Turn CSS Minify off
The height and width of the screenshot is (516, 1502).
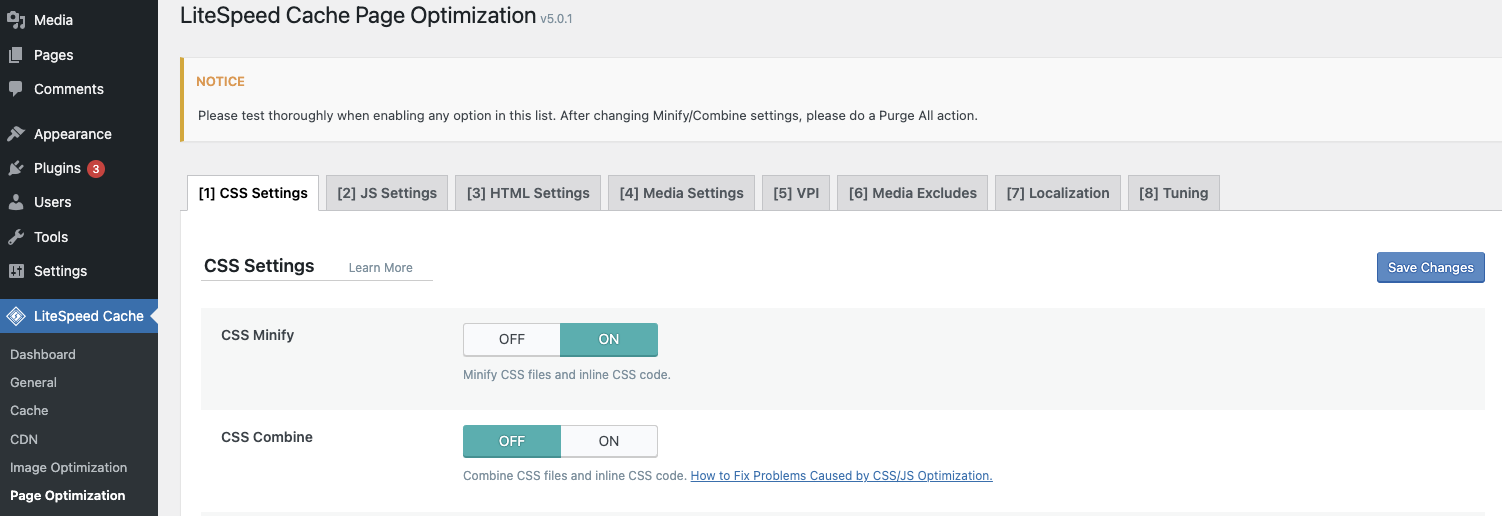point(511,339)
